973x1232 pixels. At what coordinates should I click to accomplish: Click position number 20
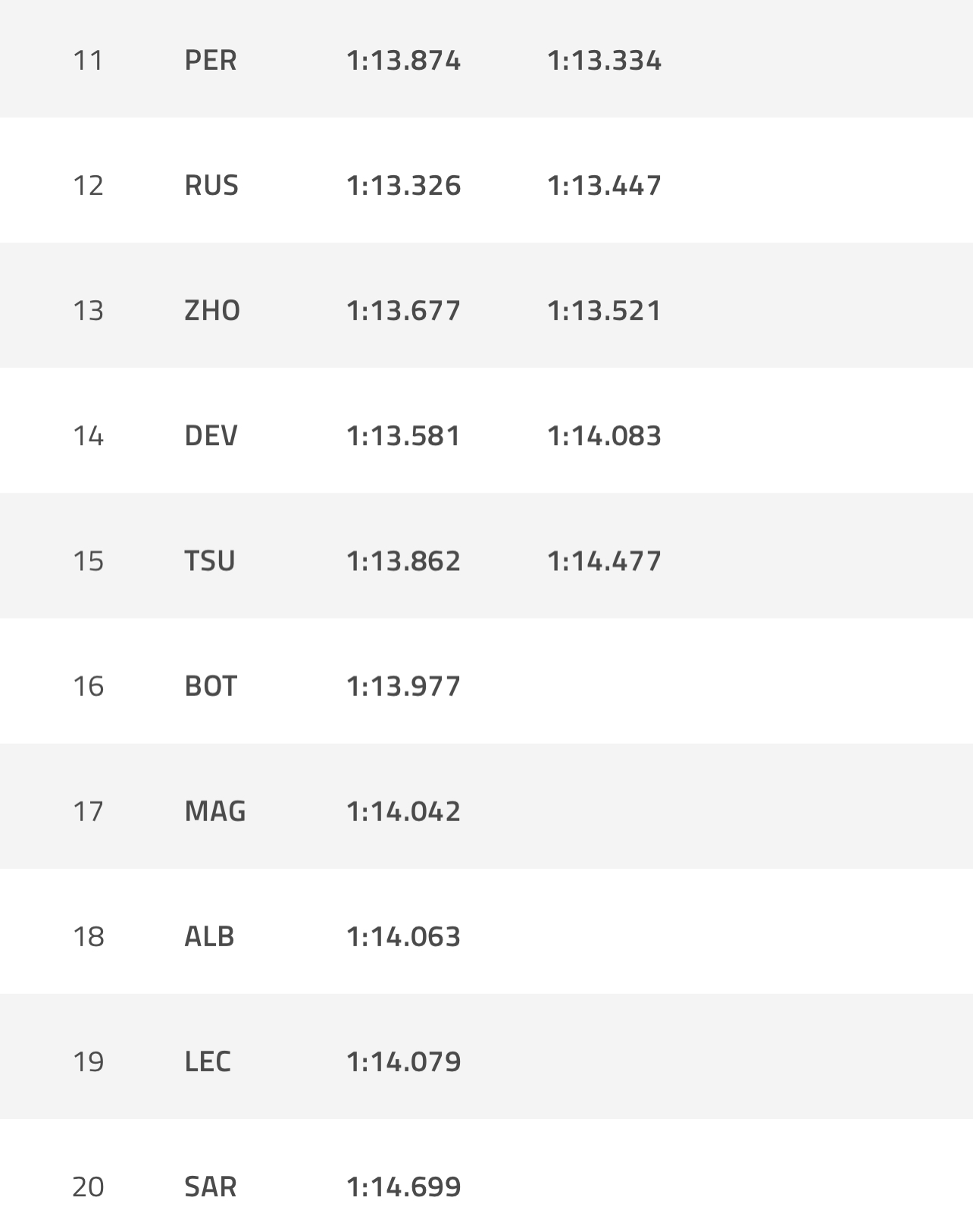(88, 1186)
